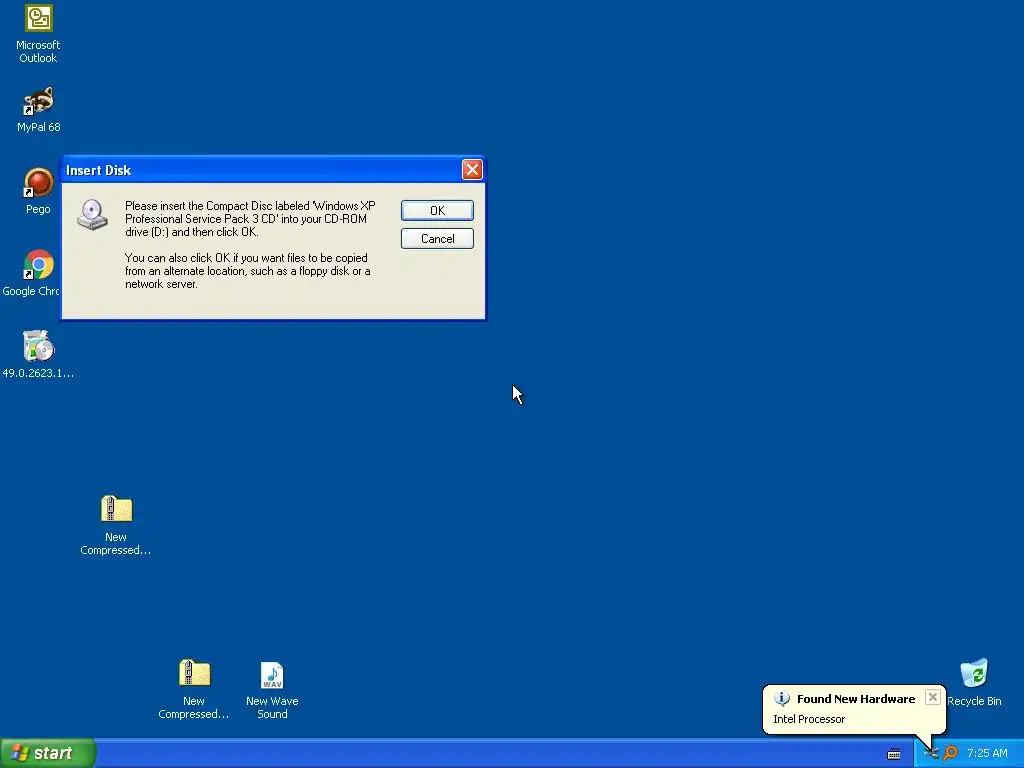This screenshot has height=768, width=1024.
Task: Select the 49.0.2623.1 installer icon
Action: pyautogui.click(x=38, y=355)
